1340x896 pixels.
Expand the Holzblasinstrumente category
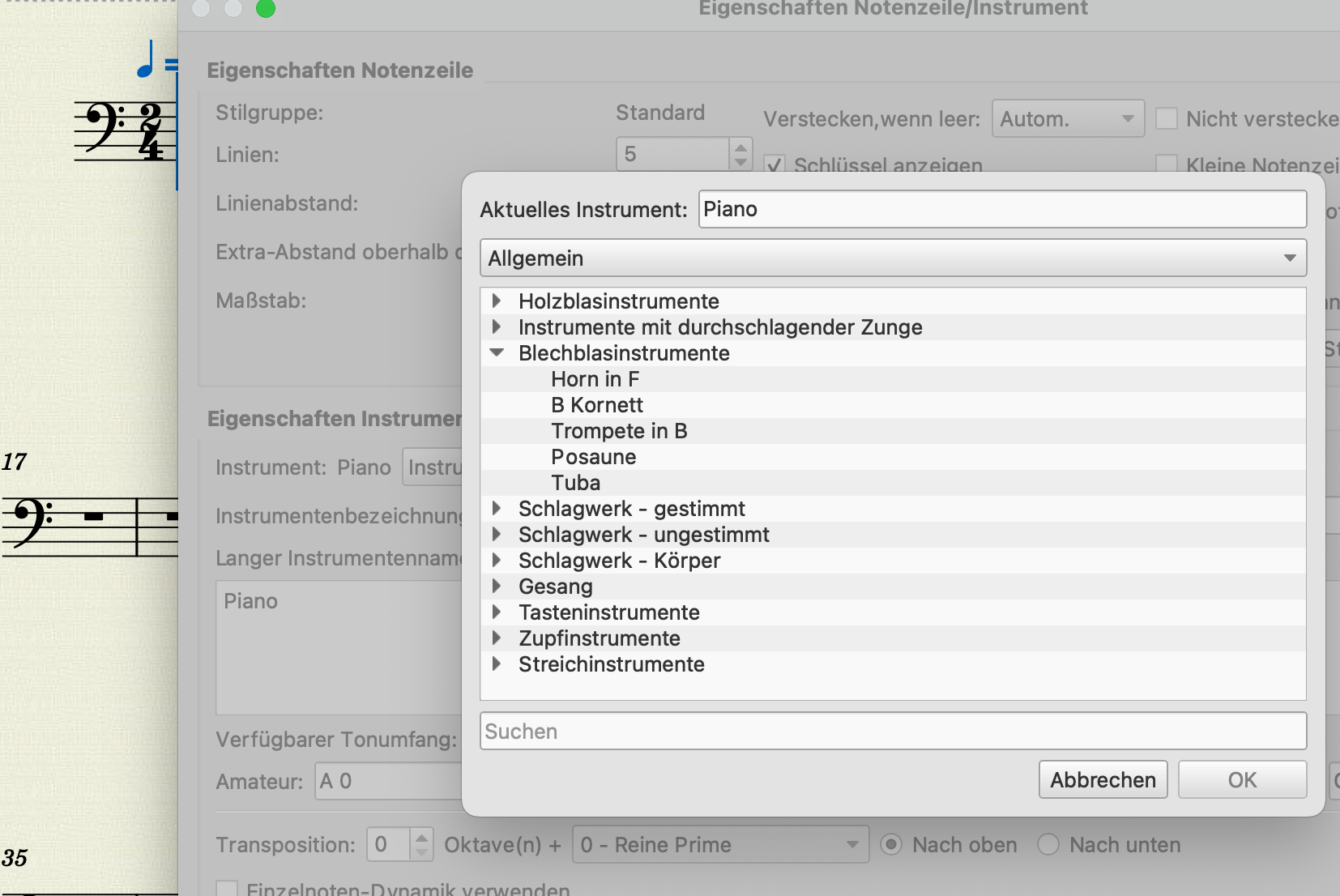pos(496,301)
